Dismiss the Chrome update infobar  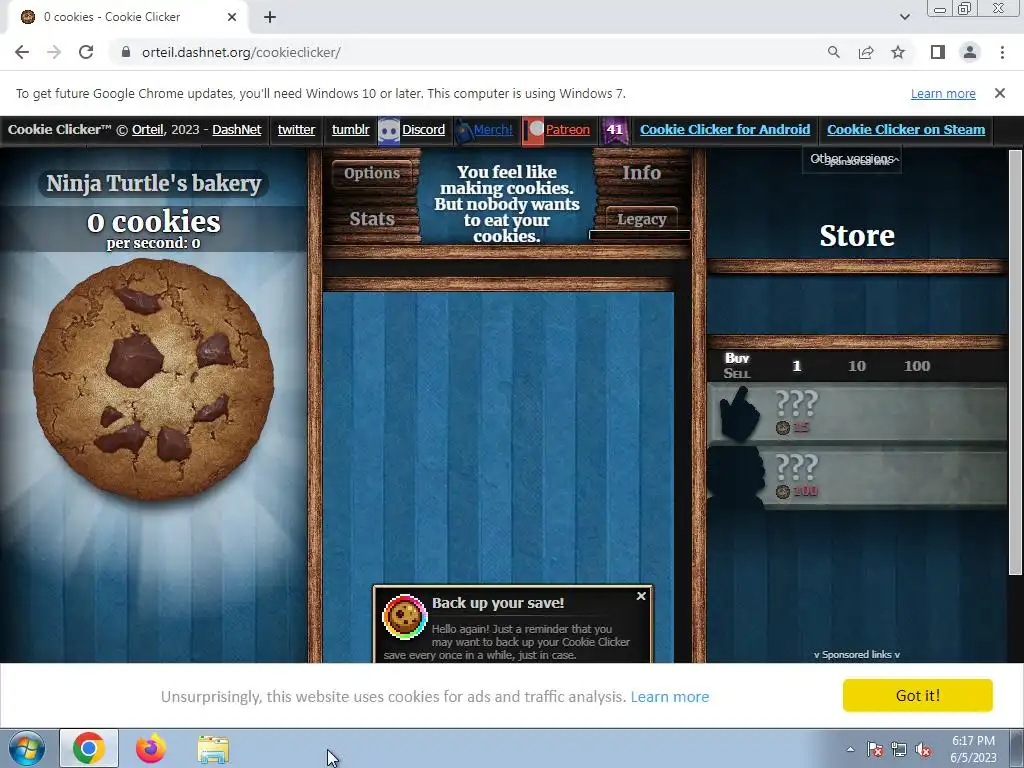[1000, 93]
